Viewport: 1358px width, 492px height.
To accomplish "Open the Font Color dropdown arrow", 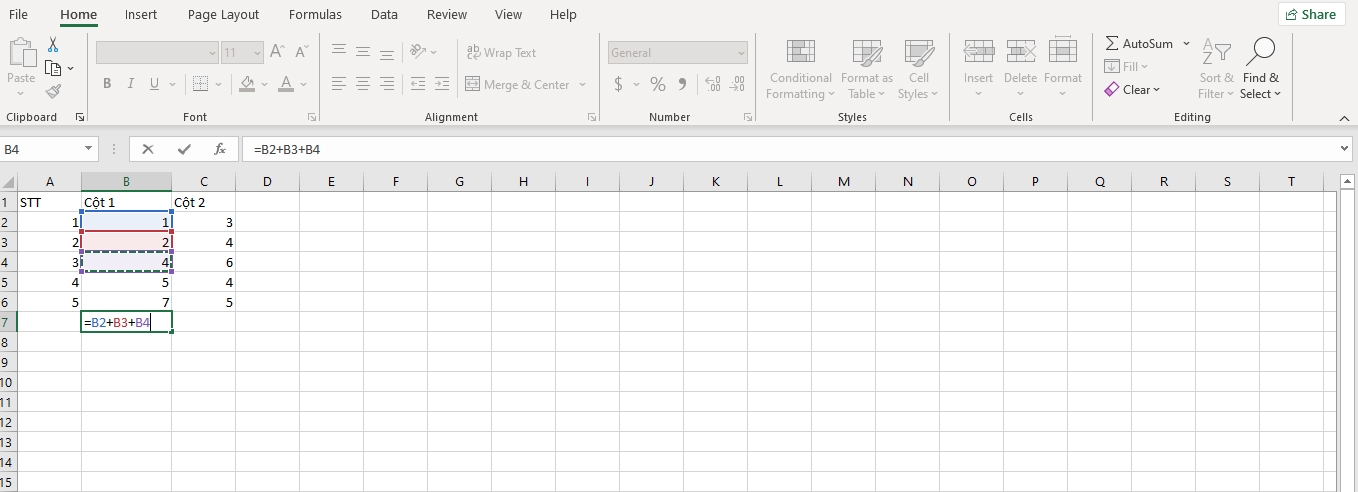I will click(304, 85).
